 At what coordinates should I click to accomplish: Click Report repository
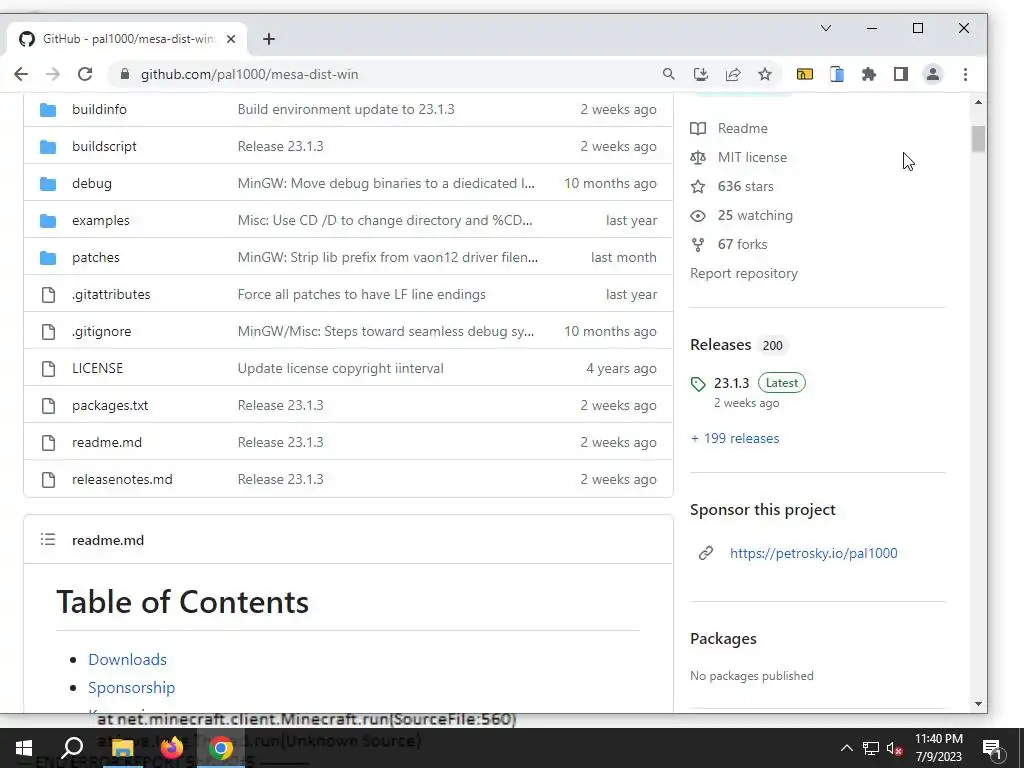pyautogui.click(x=744, y=274)
